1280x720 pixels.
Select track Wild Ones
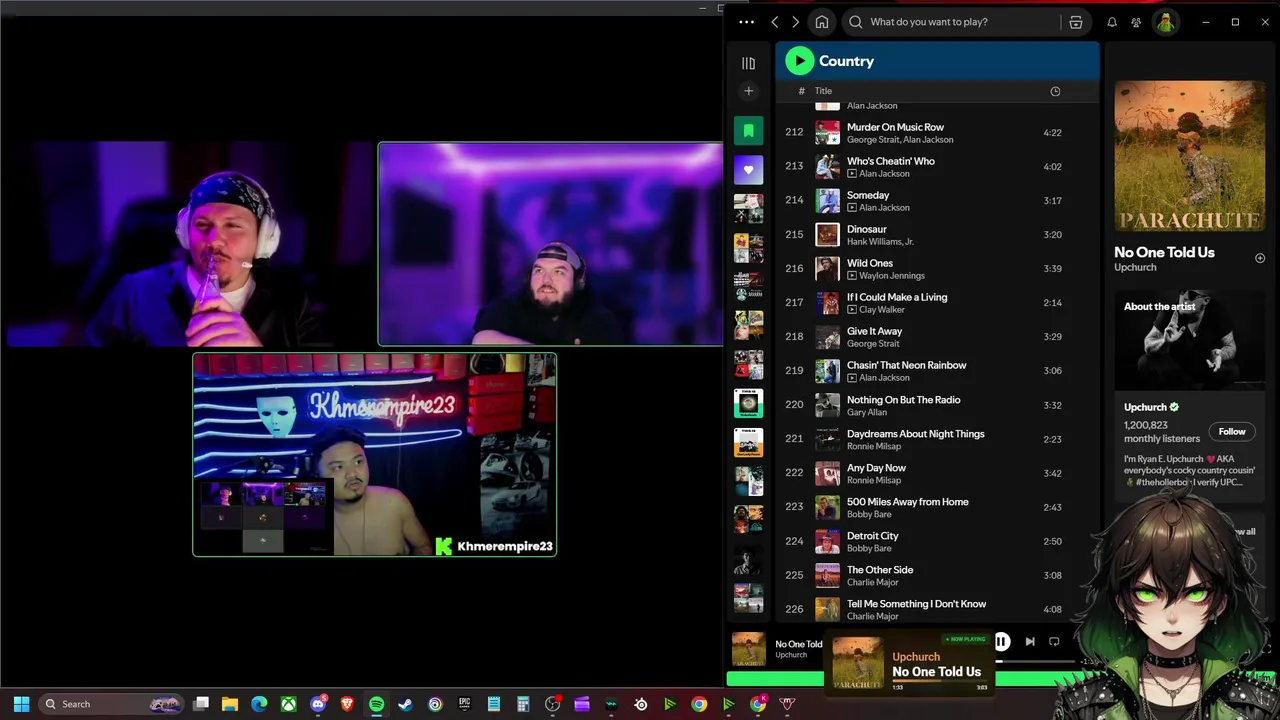(x=937, y=268)
